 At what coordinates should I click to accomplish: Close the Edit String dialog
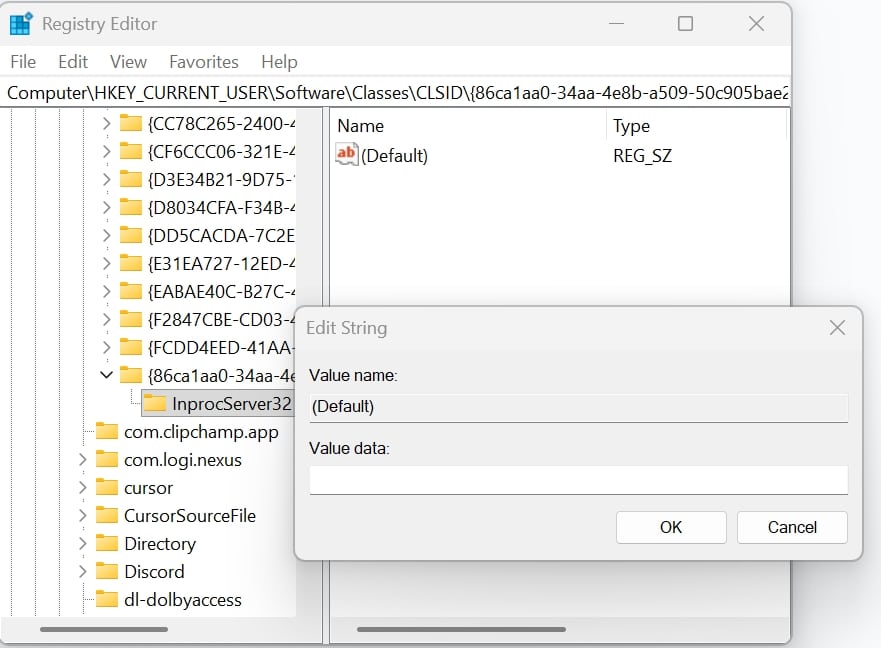pyautogui.click(x=837, y=328)
